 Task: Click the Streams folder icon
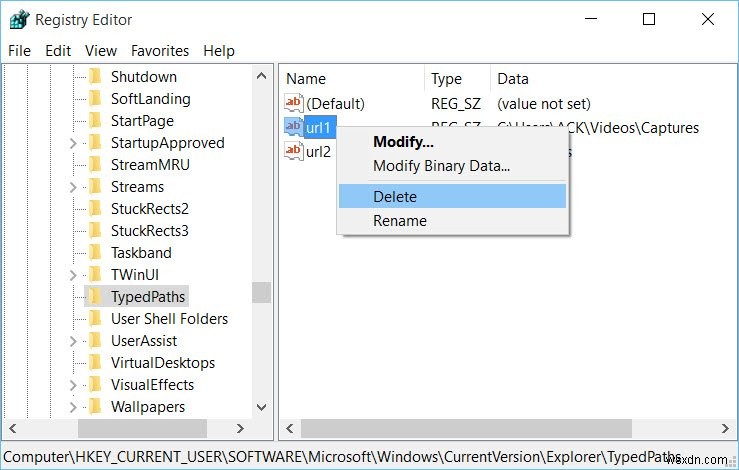(x=95, y=187)
